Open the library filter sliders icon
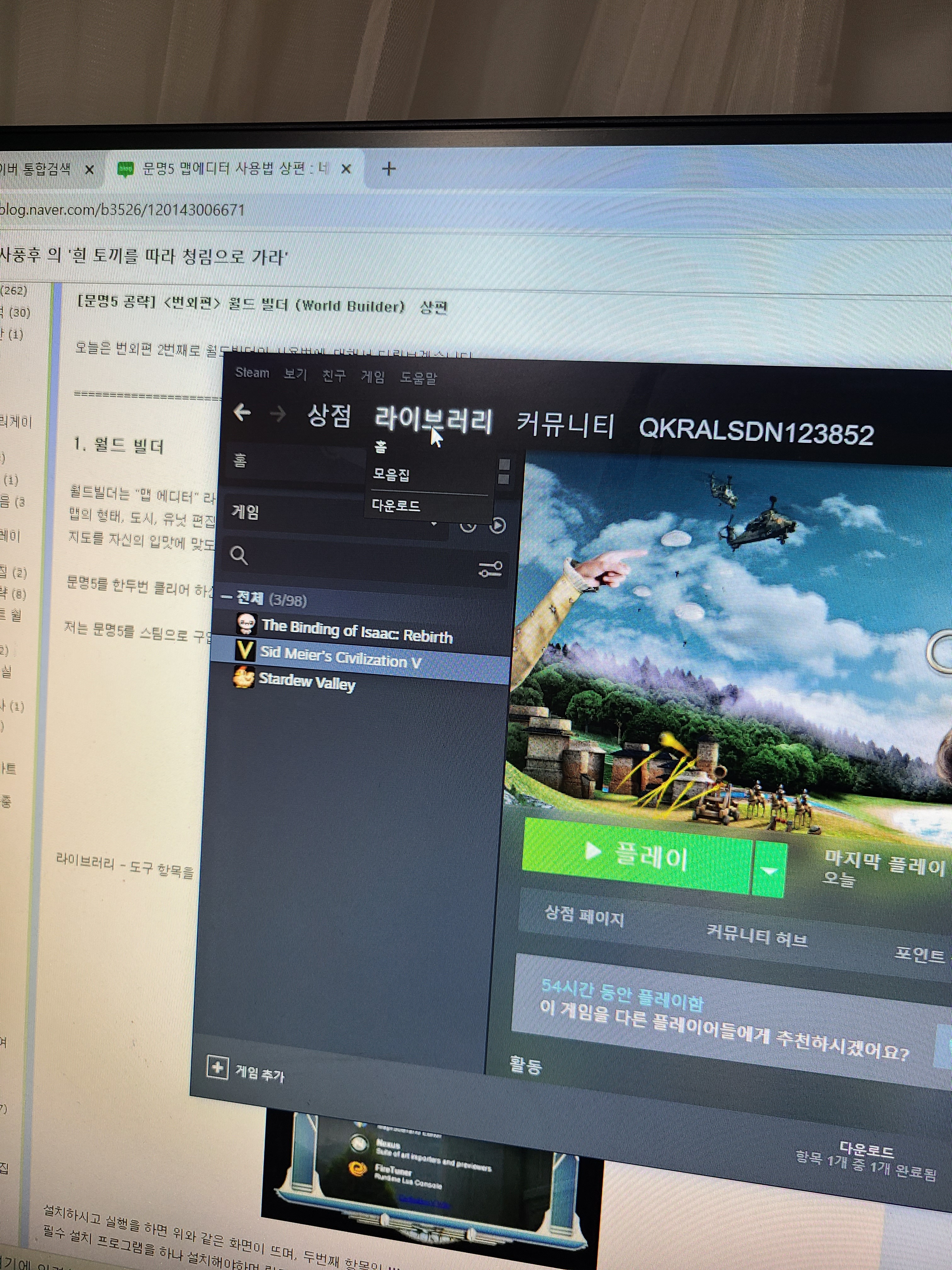Screen dimensions: 952x1270 490,569
